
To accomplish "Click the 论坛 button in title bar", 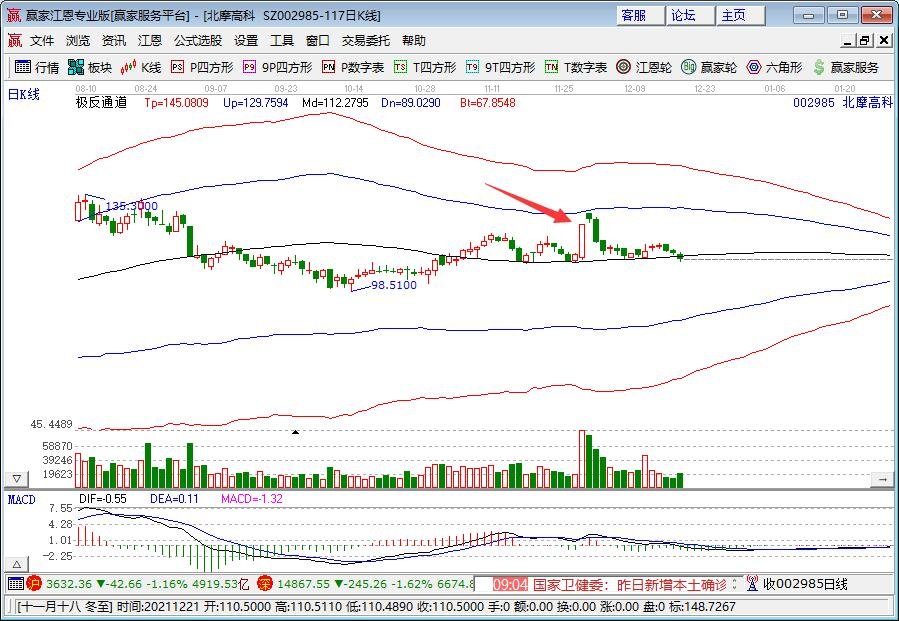I will (691, 15).
